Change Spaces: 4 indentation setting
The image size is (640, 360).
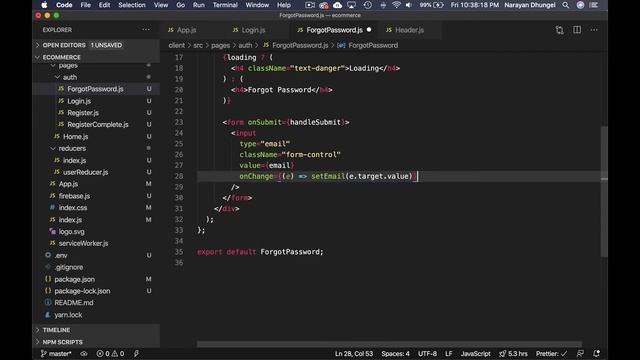point(395,353)
